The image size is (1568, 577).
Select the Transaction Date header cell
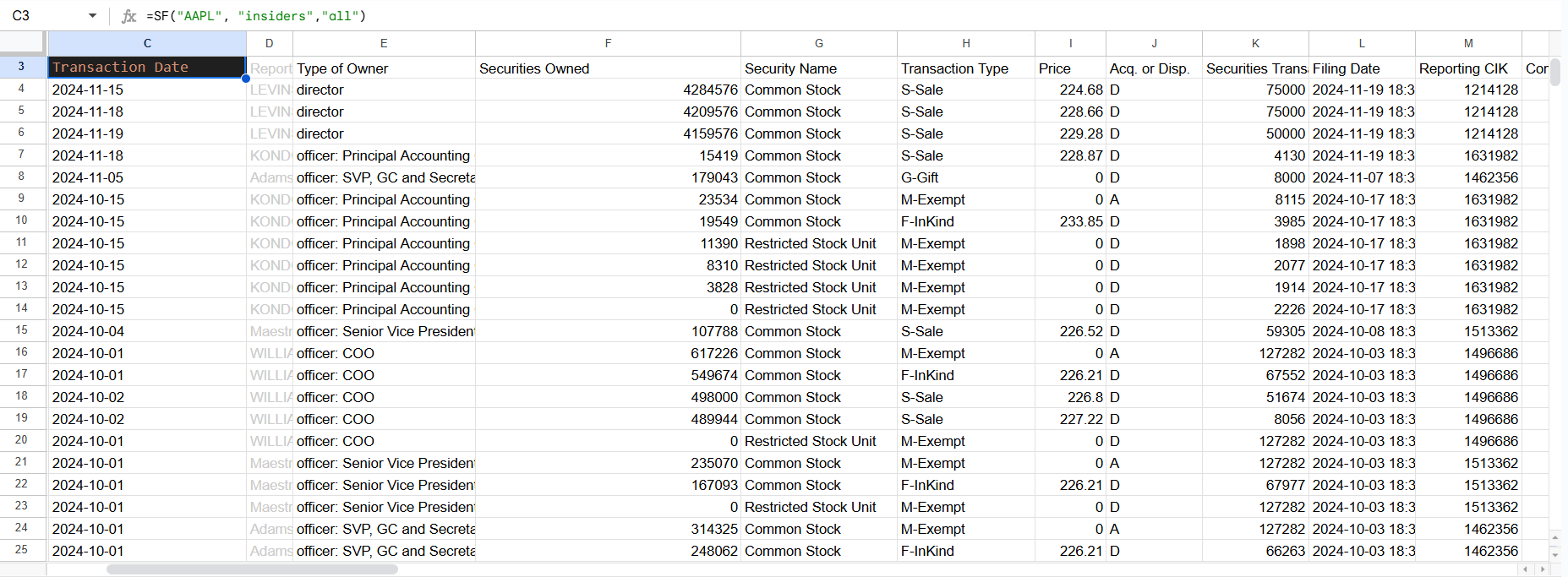coord(147,68)
